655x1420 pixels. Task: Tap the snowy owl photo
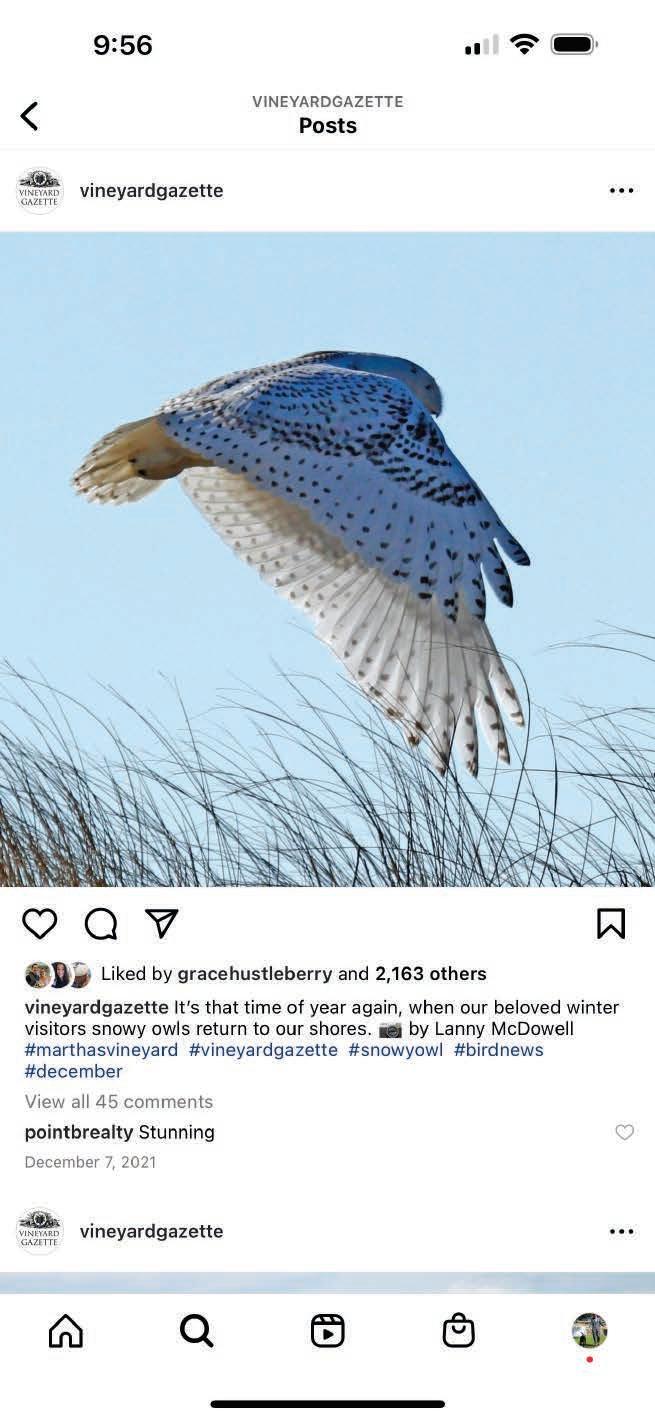point(327,560)
